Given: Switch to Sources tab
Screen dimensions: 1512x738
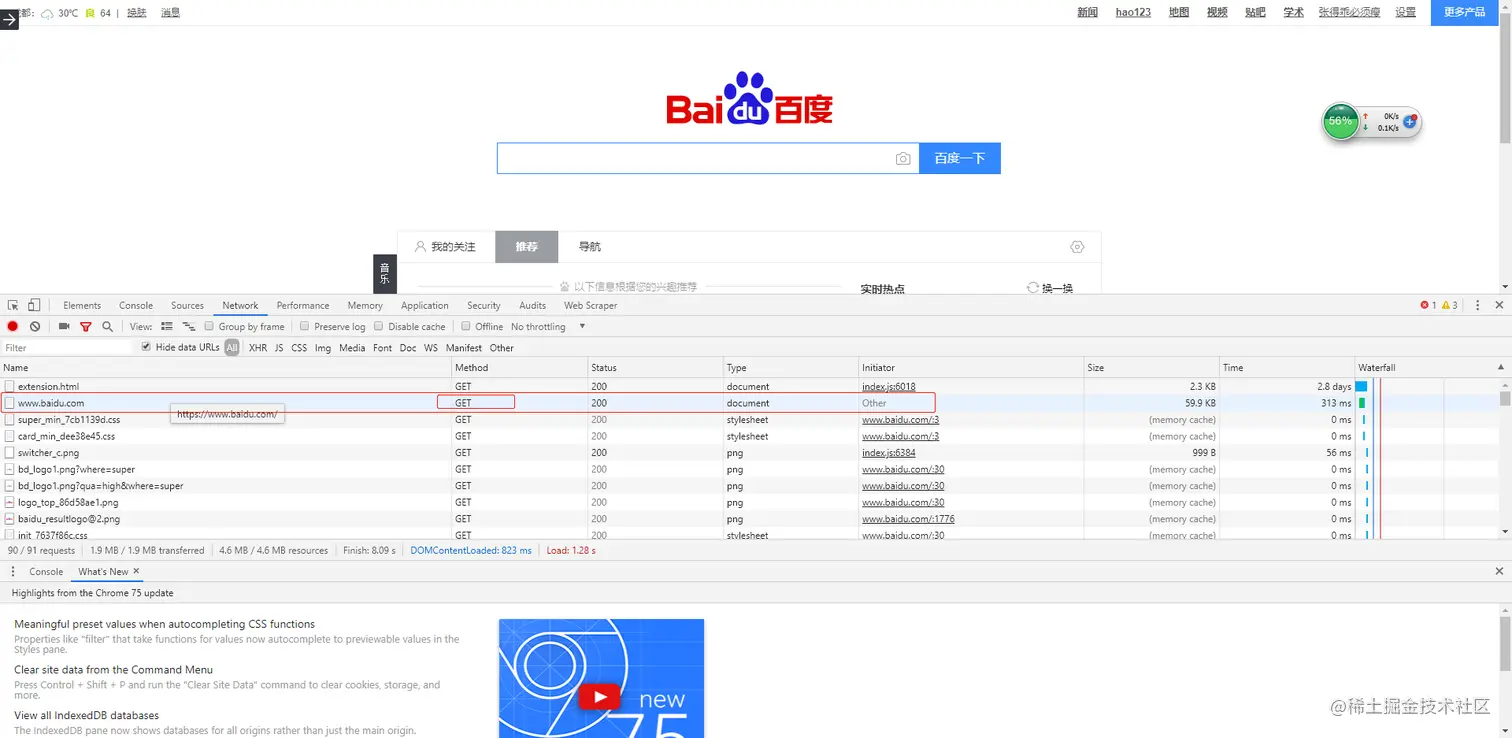Looking at the screenshot, I should coord(187,305).
